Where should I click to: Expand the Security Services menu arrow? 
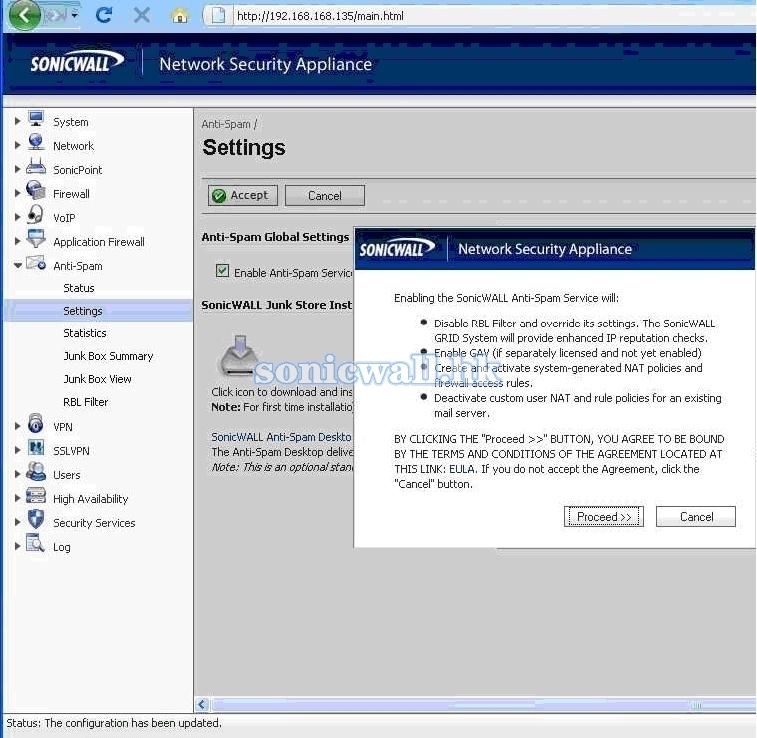[x=17, y=522]
